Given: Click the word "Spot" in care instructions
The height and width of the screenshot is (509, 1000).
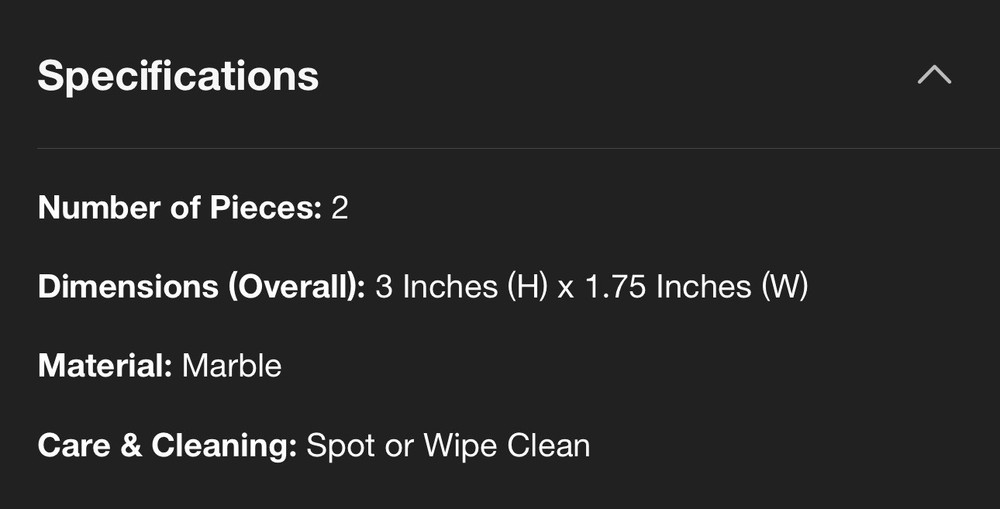Looking at the screenshot, I should pos(340,444).
